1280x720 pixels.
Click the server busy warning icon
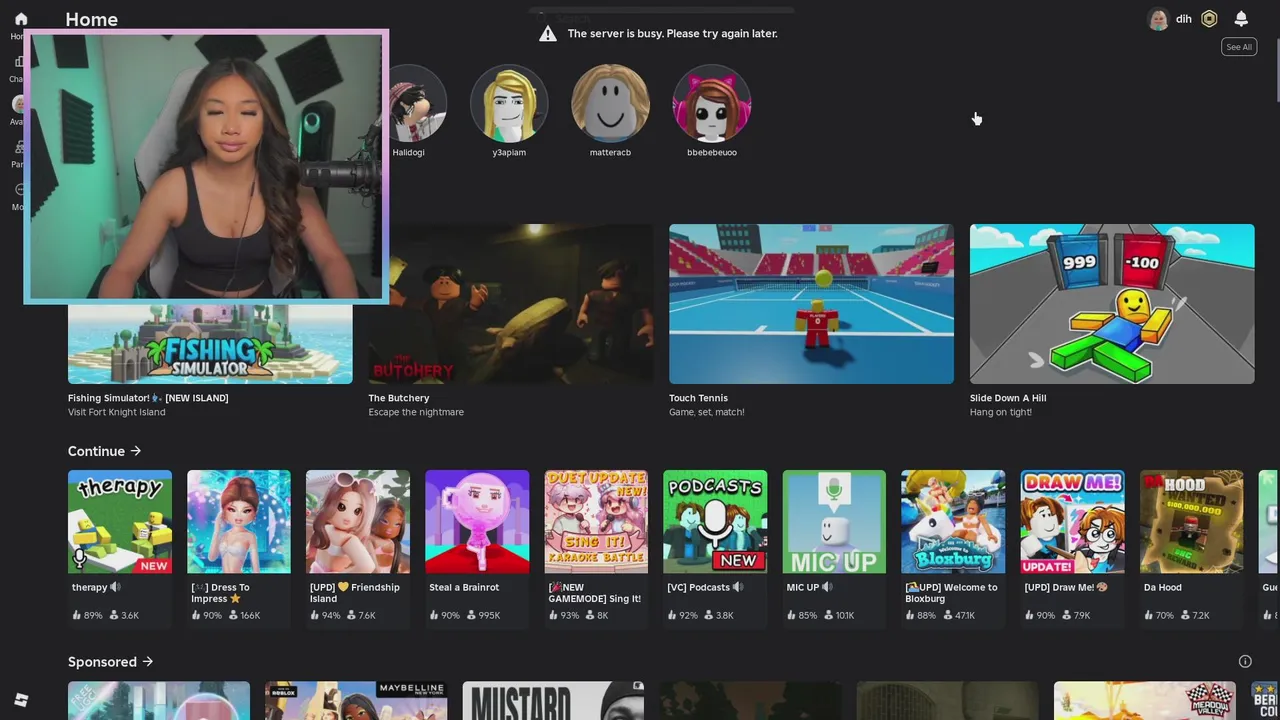tap(548, 34)
